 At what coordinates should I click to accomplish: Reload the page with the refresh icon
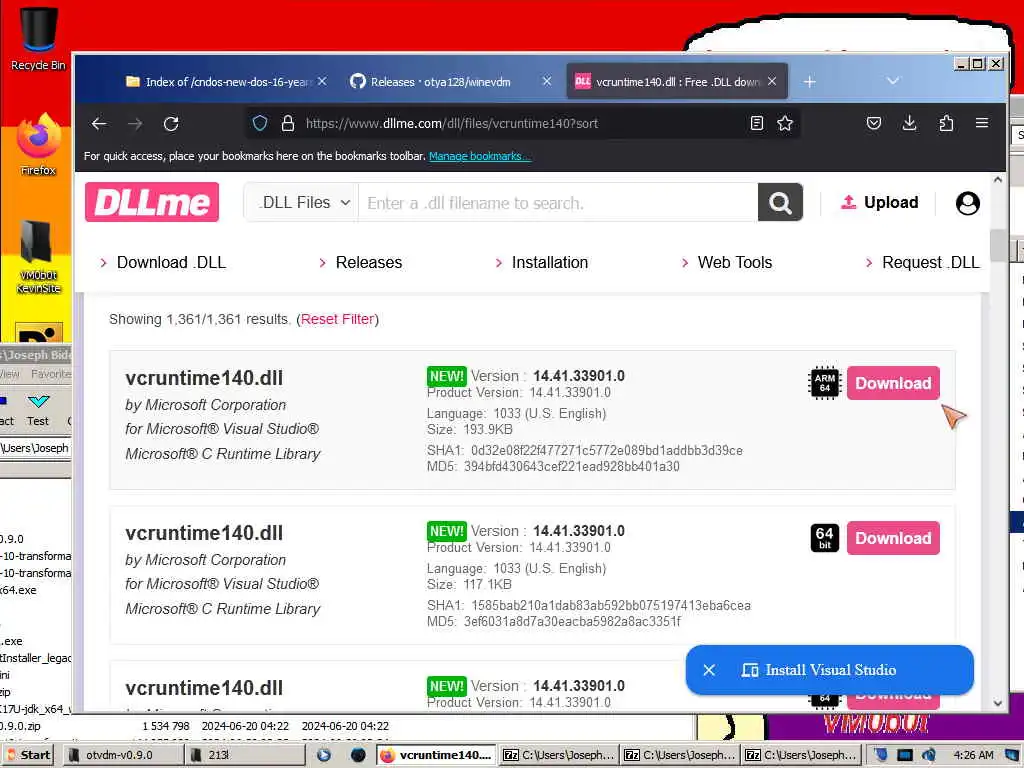[171, 123]
